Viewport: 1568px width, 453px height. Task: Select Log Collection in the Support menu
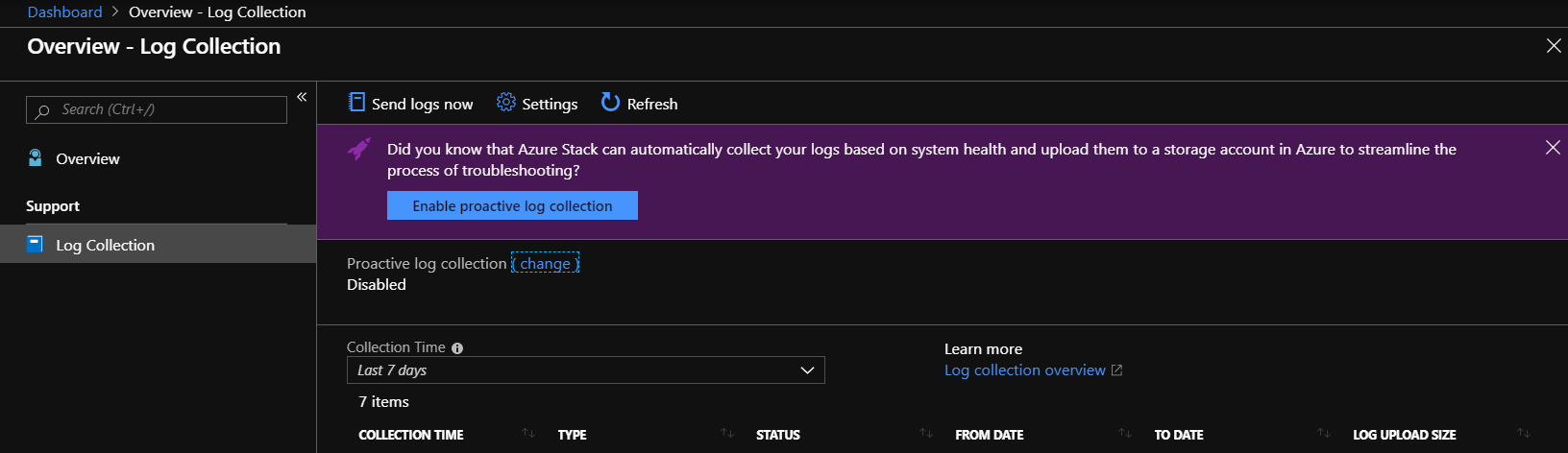(x=105, y=245)
